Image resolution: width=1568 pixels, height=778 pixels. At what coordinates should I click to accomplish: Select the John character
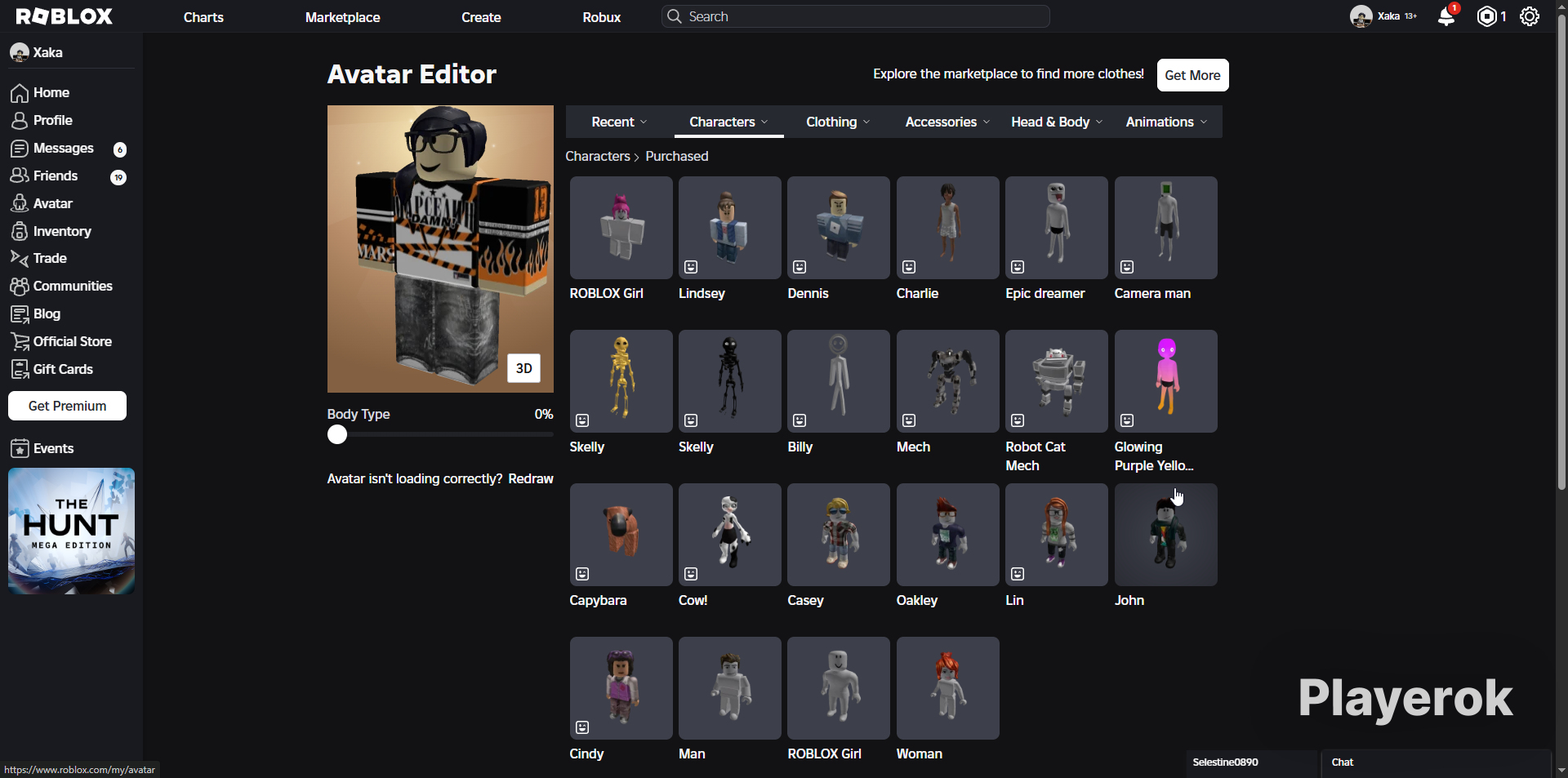coord(1166,535)
